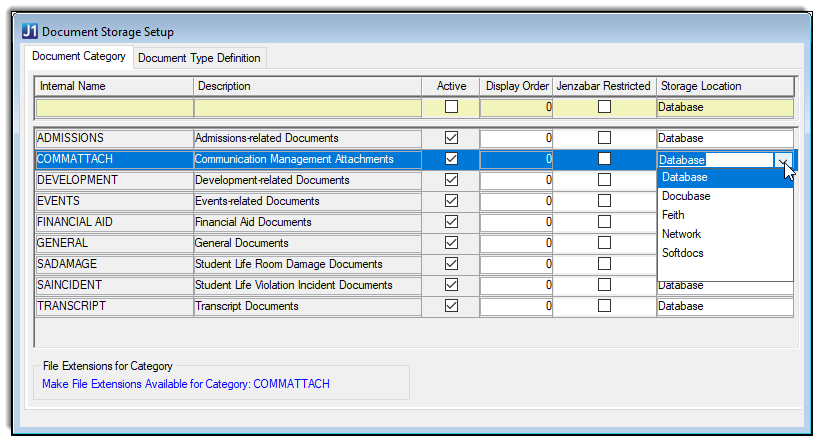Select the DEVELOPMENT internal name cell
This screenshot has height=436, width=813.
tap(114, 180)
